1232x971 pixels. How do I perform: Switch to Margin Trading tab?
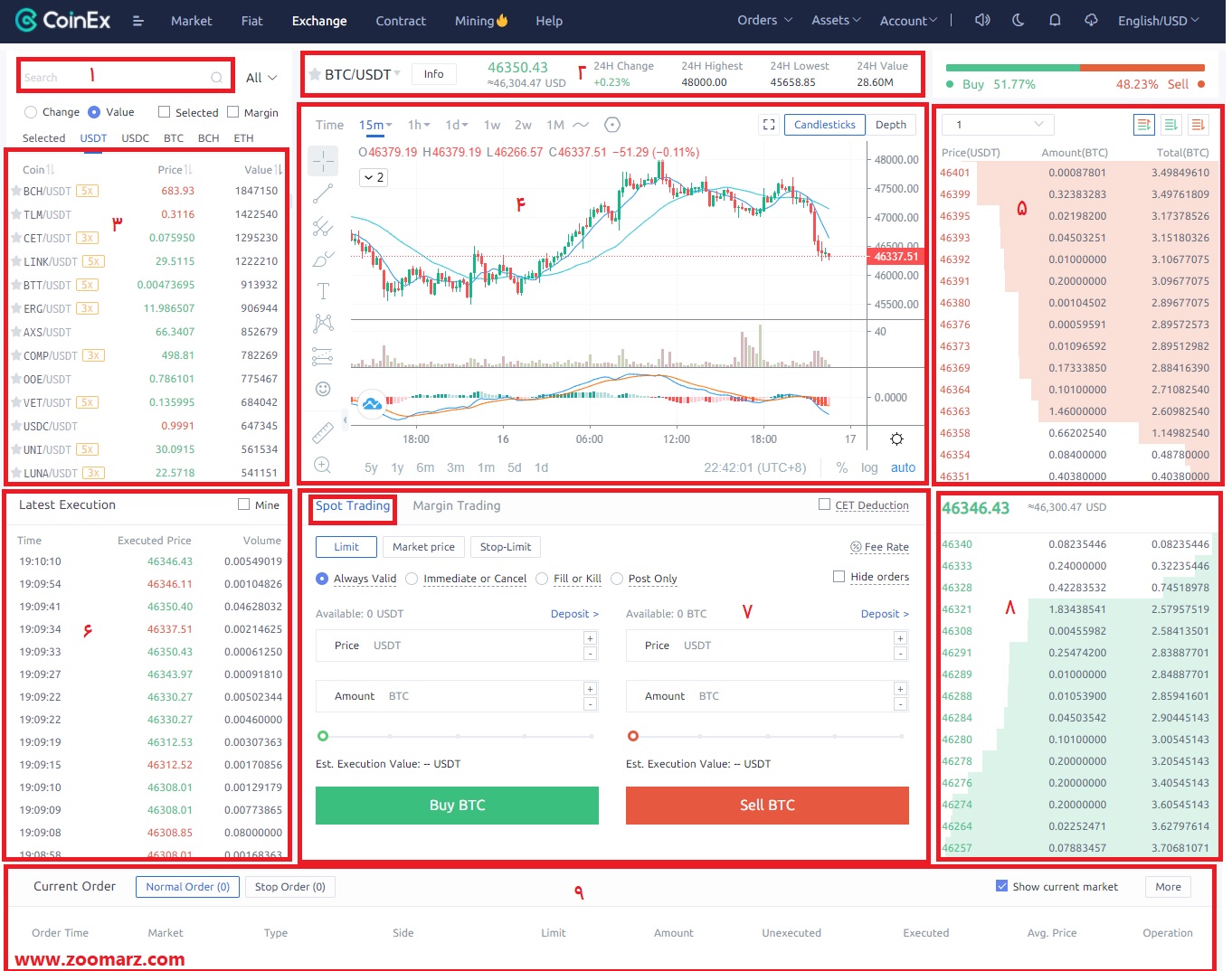[457, 505]
